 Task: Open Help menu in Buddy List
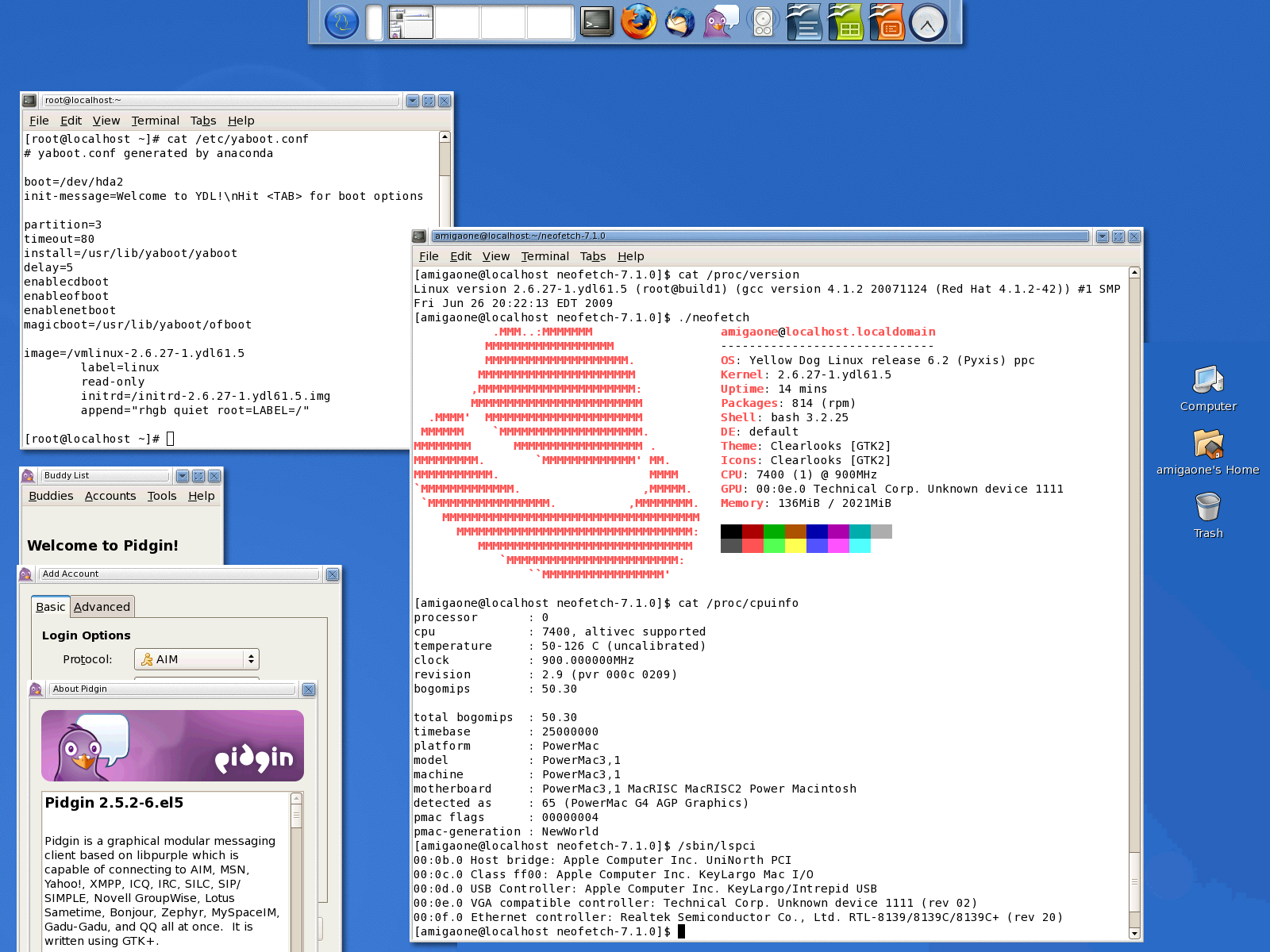tap(202, 496)
